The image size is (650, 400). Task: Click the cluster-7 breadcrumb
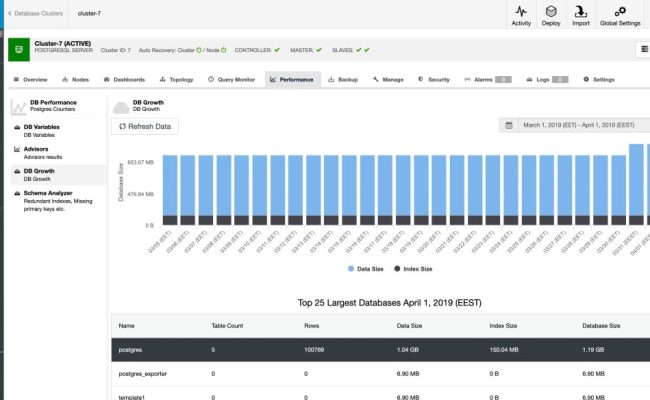pos(89,13)
